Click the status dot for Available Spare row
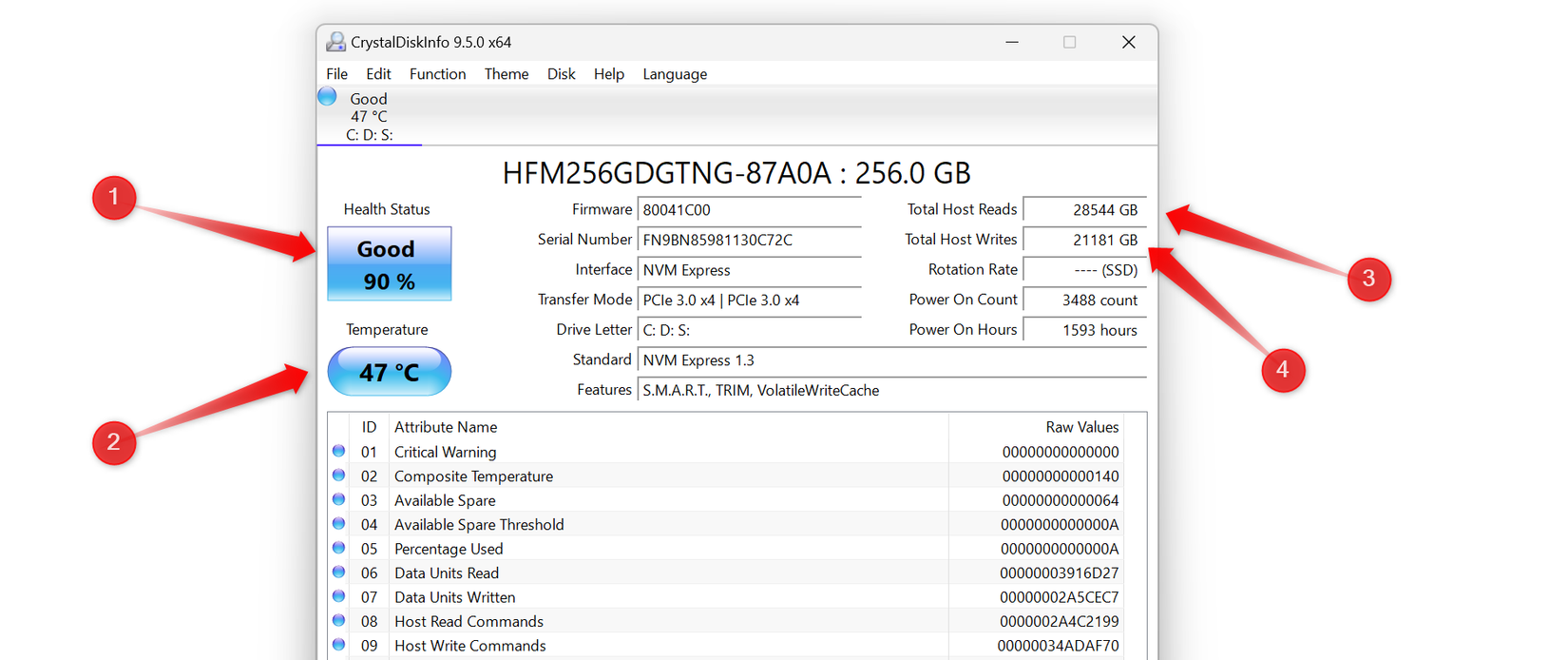The width and height of the screenshot is (1568, 660). pyautogui.click(x=338, y=500)
